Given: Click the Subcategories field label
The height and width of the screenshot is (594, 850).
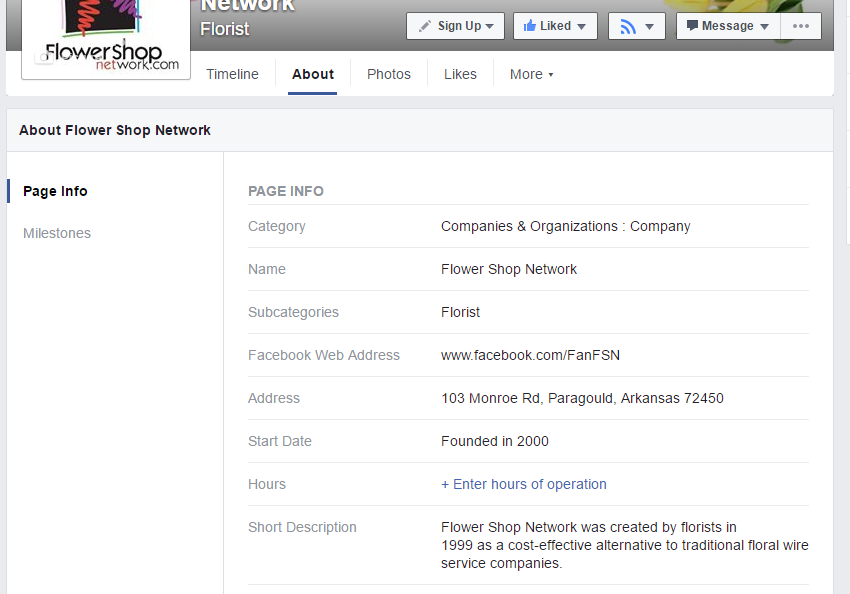Looking at the screenshot, I should pos(293,312).
